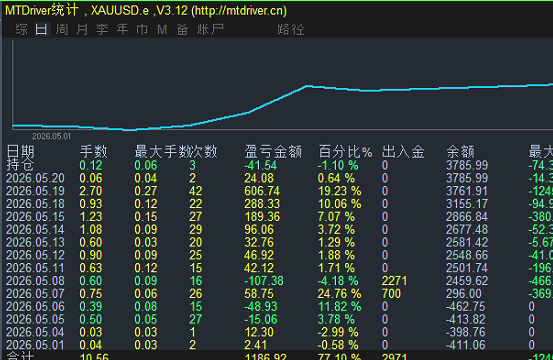553x360 pixels.
Task: Click balance value 3761.91
Action: tap(467, 191)
